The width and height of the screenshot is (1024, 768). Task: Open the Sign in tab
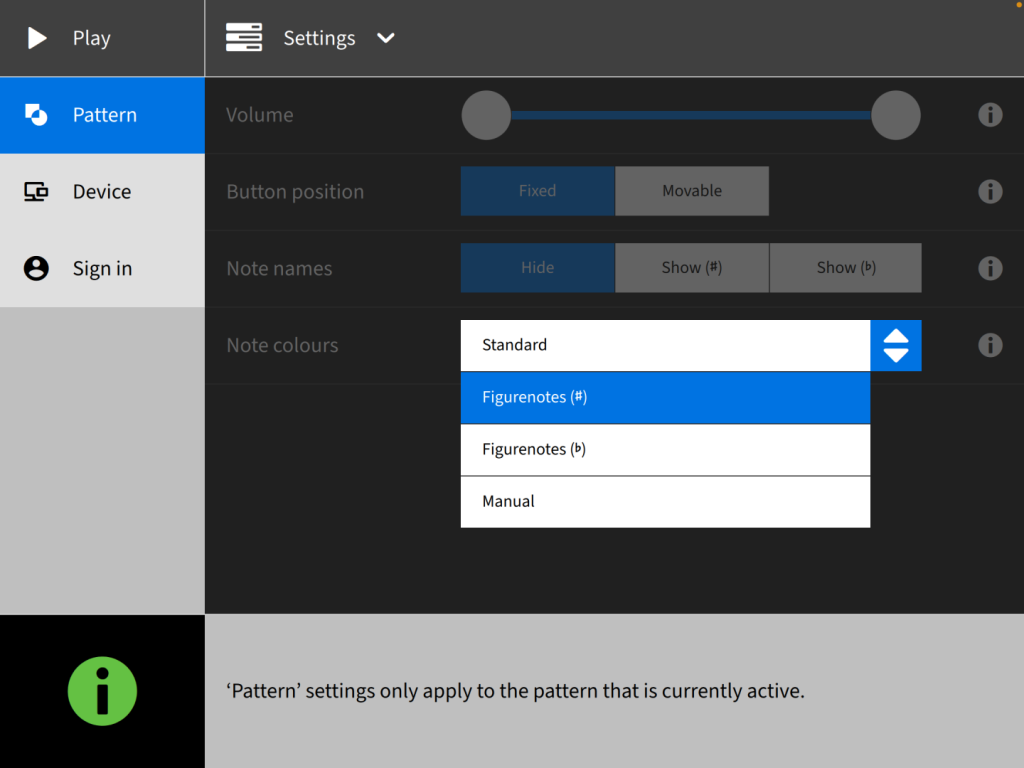point(103,268)
